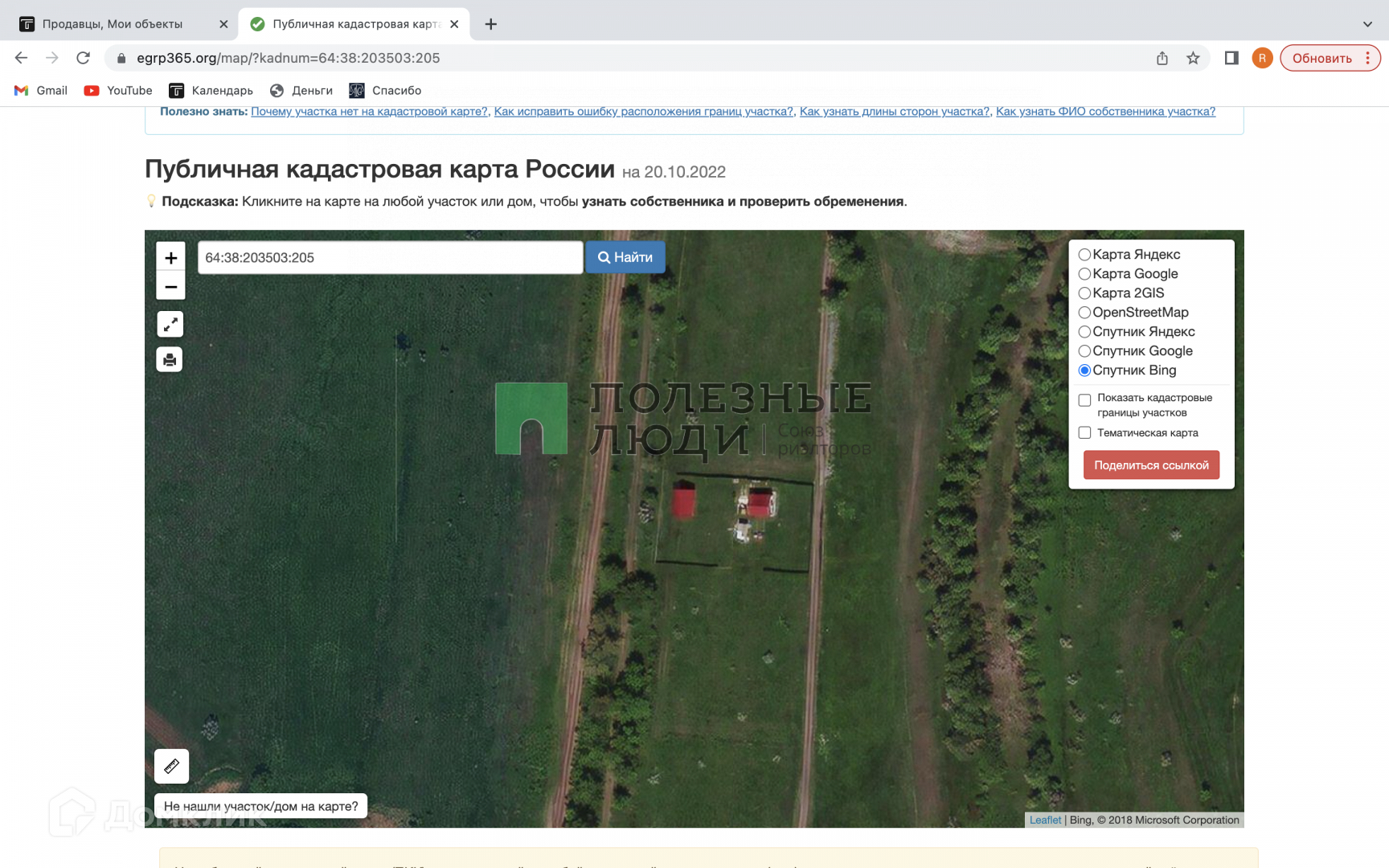Select Спутник Google satellite layer
The image size is (1389, 868).
[x=1084, y=351]
